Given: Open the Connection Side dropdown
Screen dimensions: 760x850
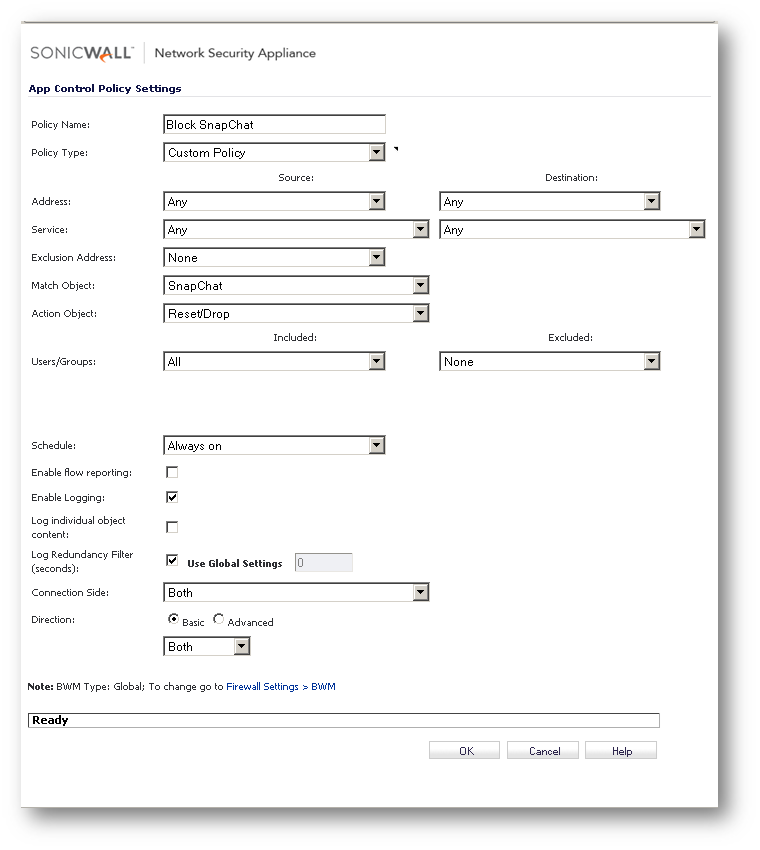Looking at the screenshot, I should (296, 593).
